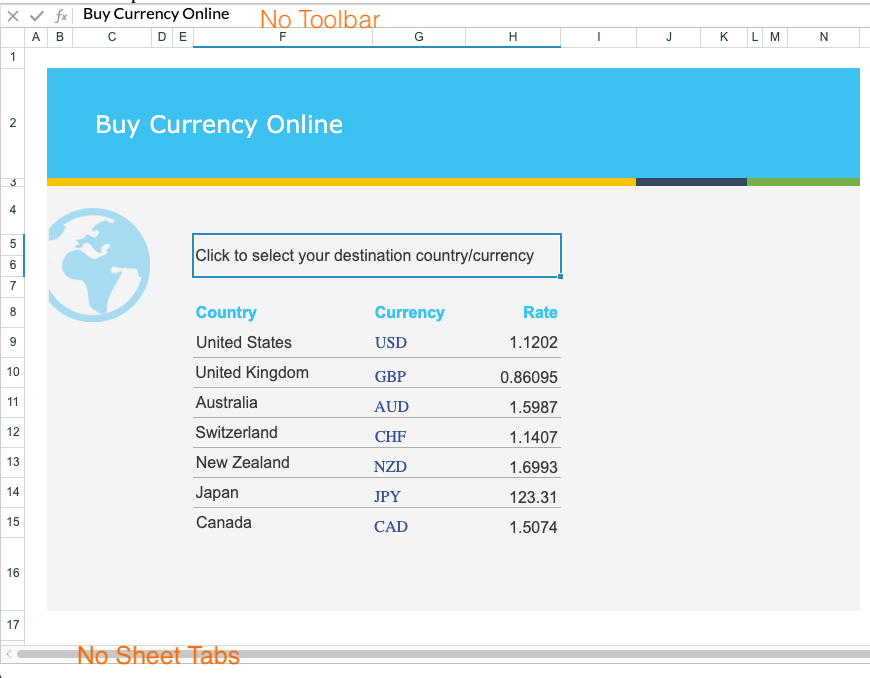Viewport: 870px width, 678px height.
Task: Click the GBP currency link
Action: [390, 377]
